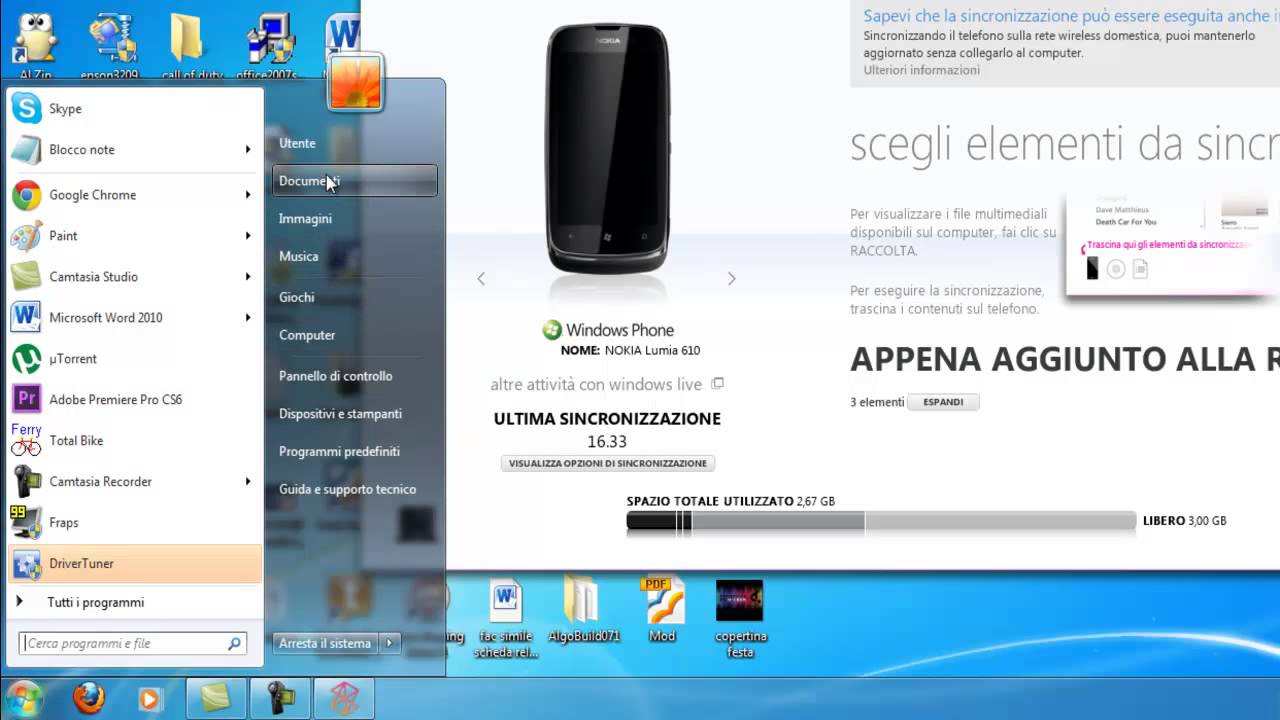Launch µTorrent from the Start menu

tap(134, 359)
